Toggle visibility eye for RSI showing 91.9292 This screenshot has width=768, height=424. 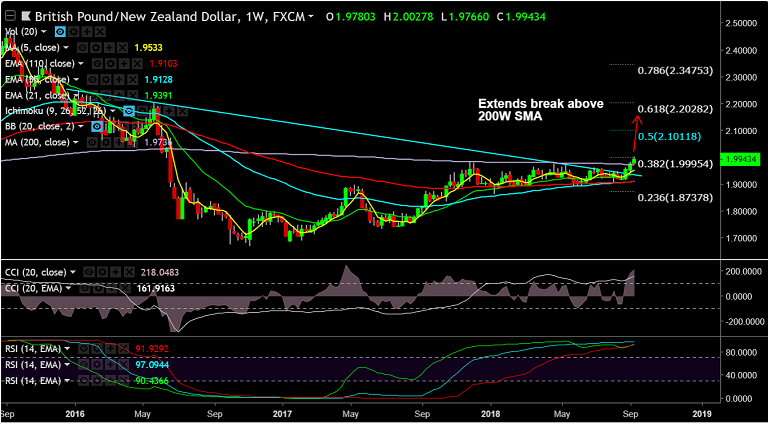tap(83, 349)
